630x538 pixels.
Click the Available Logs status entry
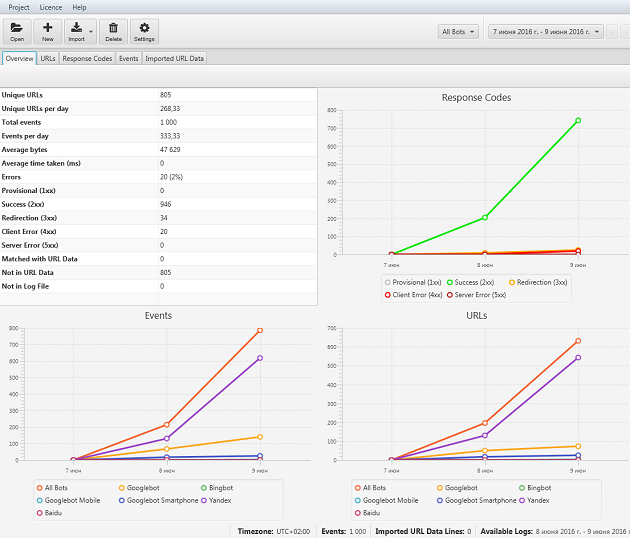[555, 531]
